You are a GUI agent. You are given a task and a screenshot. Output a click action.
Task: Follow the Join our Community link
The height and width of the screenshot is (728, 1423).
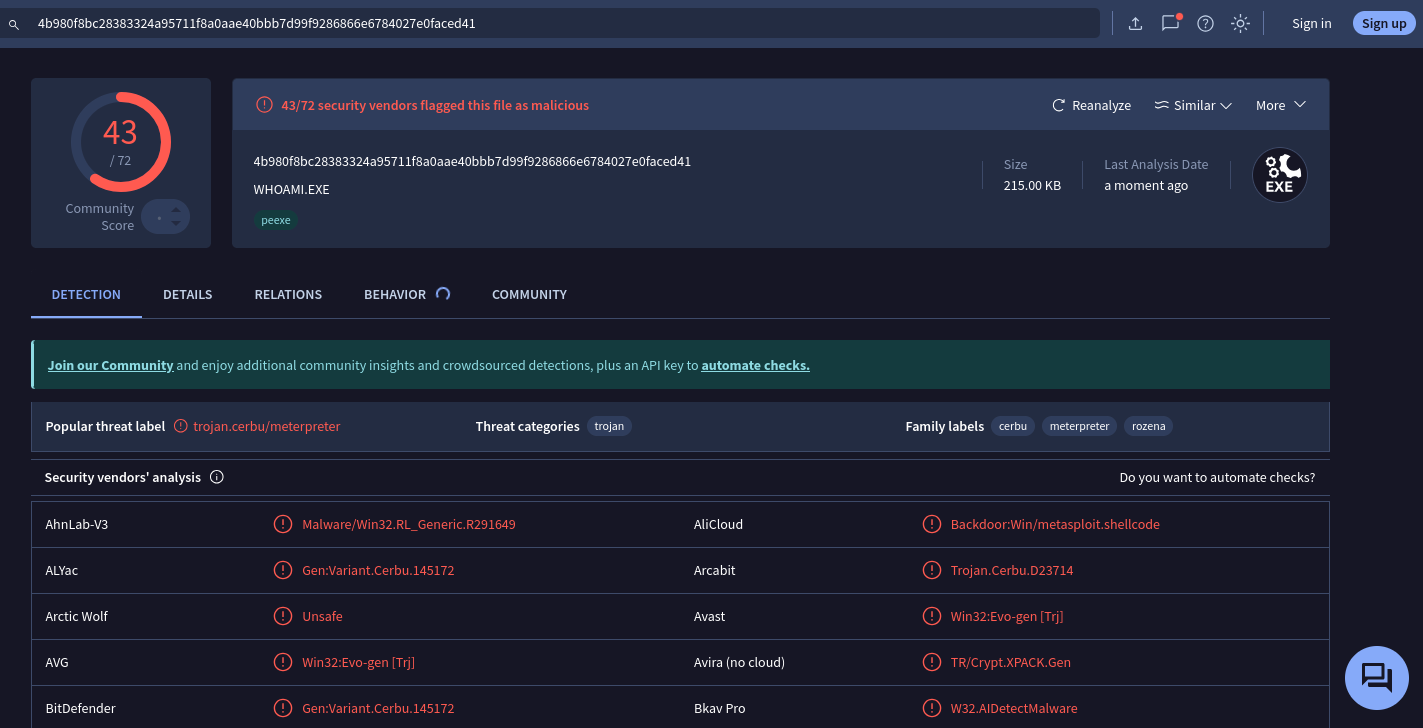[110, 365]
